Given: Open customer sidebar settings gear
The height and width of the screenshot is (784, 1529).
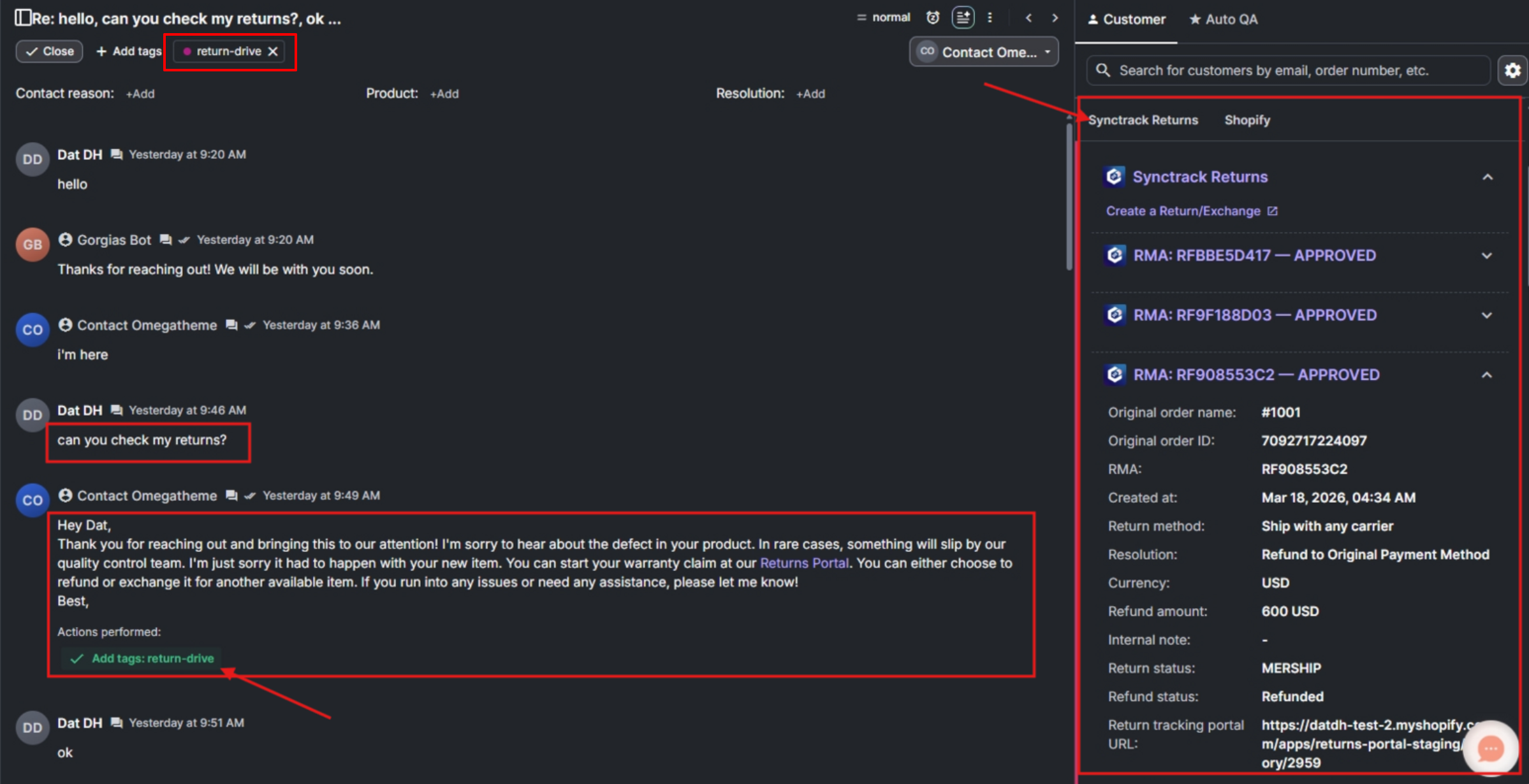Looking at the screenshot, I should 1512,70.
